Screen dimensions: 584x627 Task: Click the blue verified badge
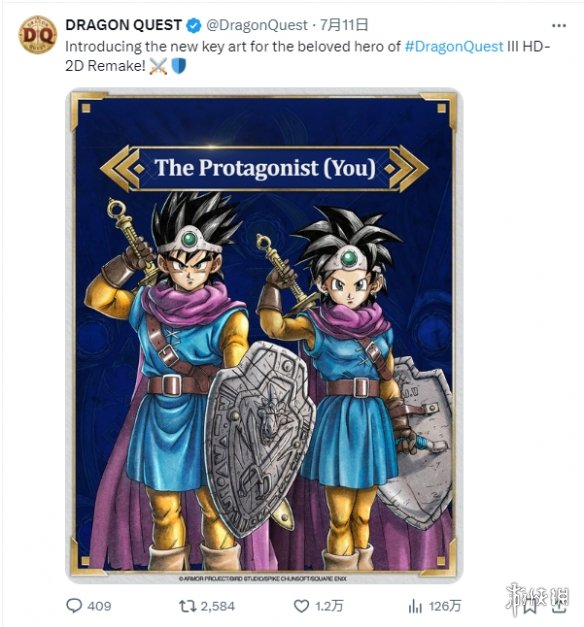pyautogui.click(x=194, y=26)
